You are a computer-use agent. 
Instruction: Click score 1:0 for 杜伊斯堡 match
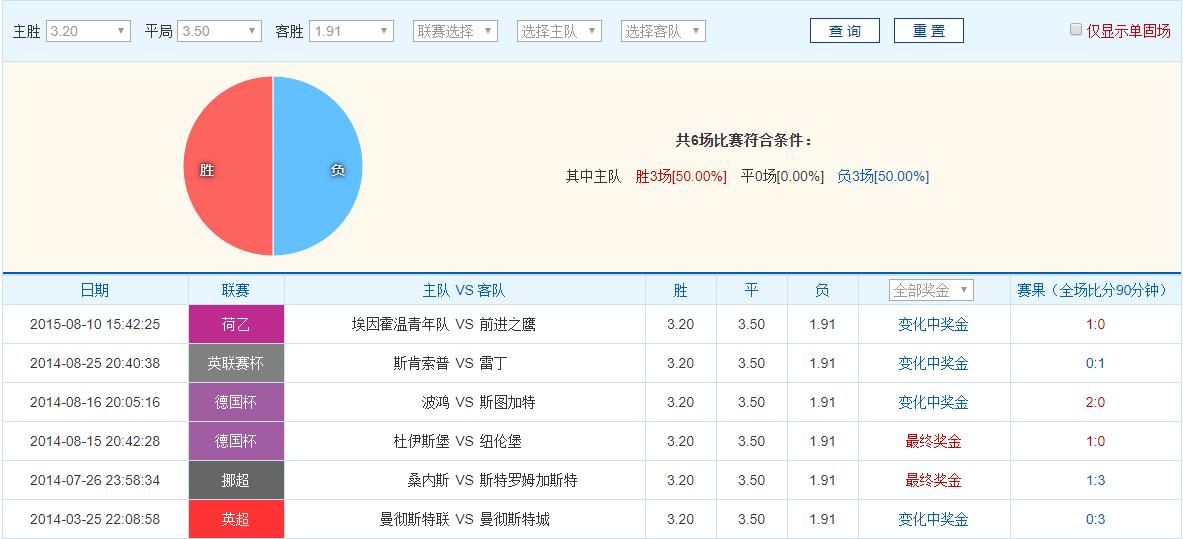[1095, 442]
